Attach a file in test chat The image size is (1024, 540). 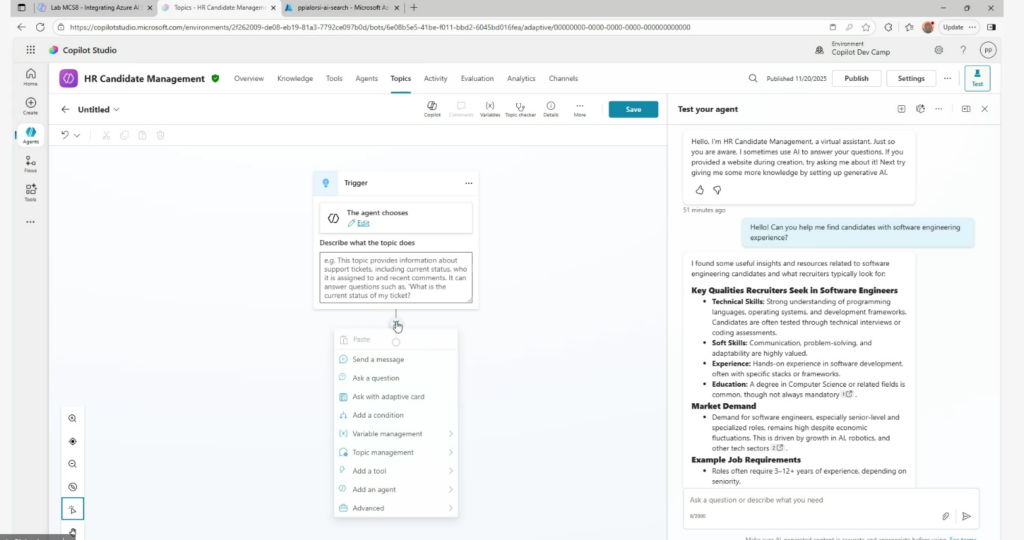[x=945, y=516]
